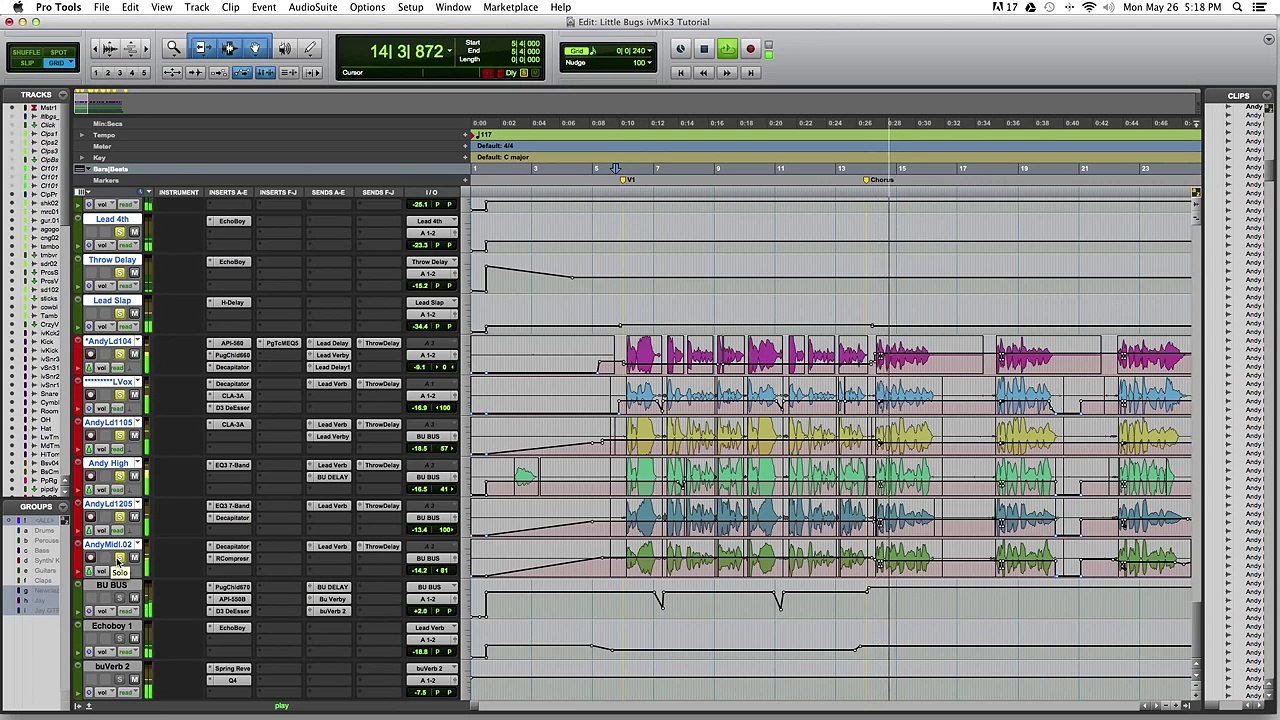Solo the Echoboy 1 track
Viewport: 1280px width, 720px height.
(x=120, y=639)
